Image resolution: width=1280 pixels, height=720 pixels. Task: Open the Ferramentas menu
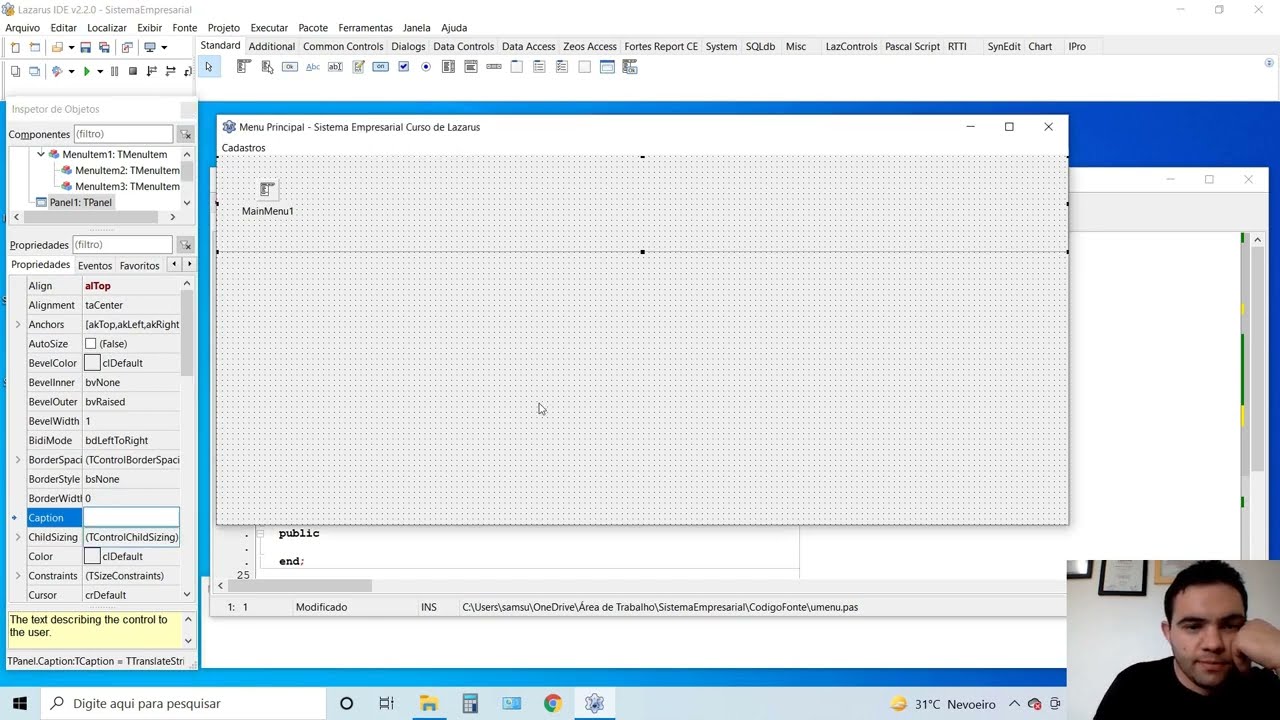click(365, 28)
